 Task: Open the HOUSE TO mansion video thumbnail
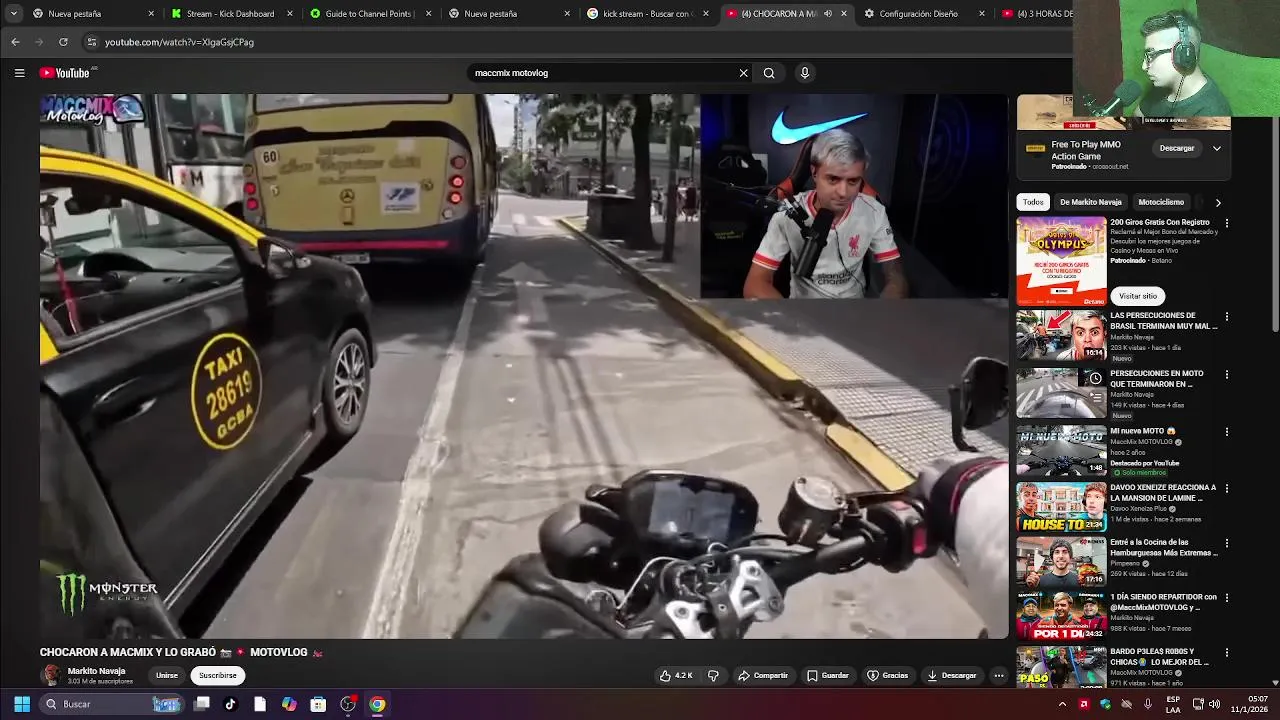tap(1061, 507)
